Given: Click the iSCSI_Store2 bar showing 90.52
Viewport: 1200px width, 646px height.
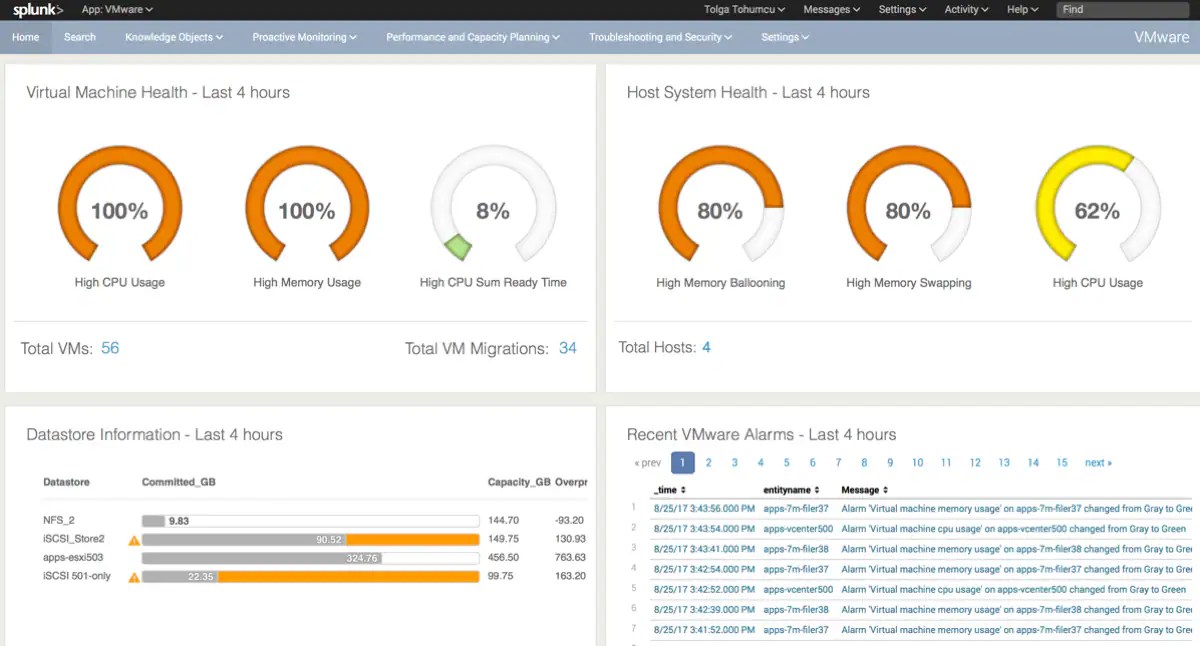Looking at the screenshot, I should 311,540.
